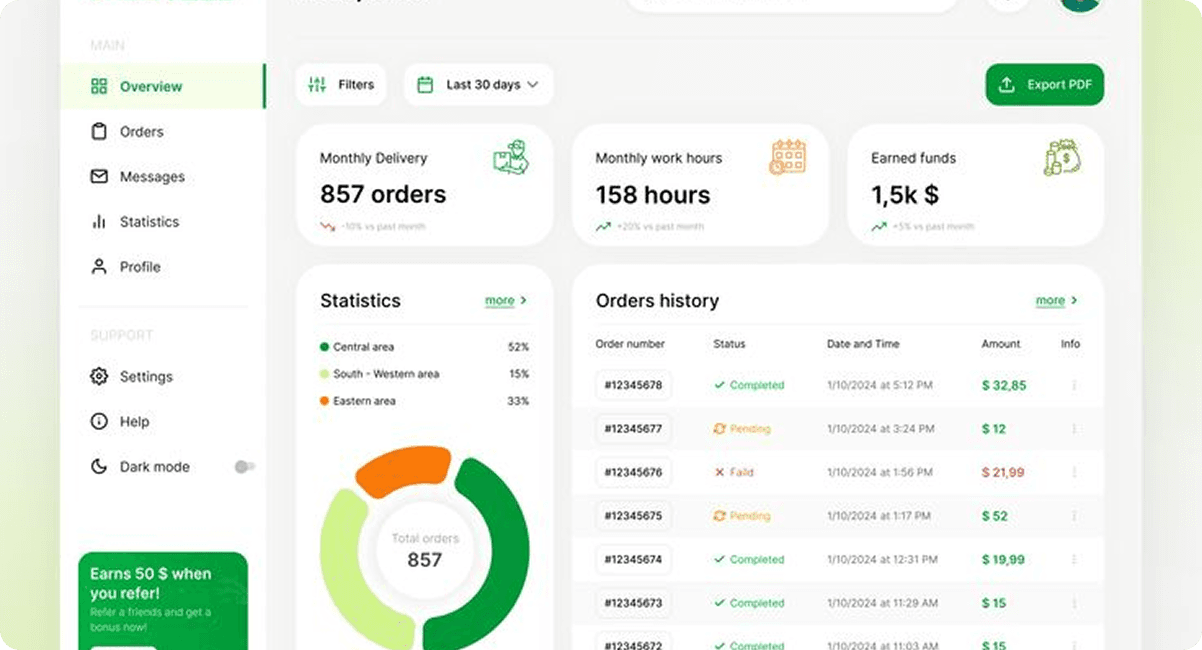Image resolution: width=1202 pixels, height=650 pixels.
Task: Click the Faild status of order #12345676
Action: click(734, 472)
